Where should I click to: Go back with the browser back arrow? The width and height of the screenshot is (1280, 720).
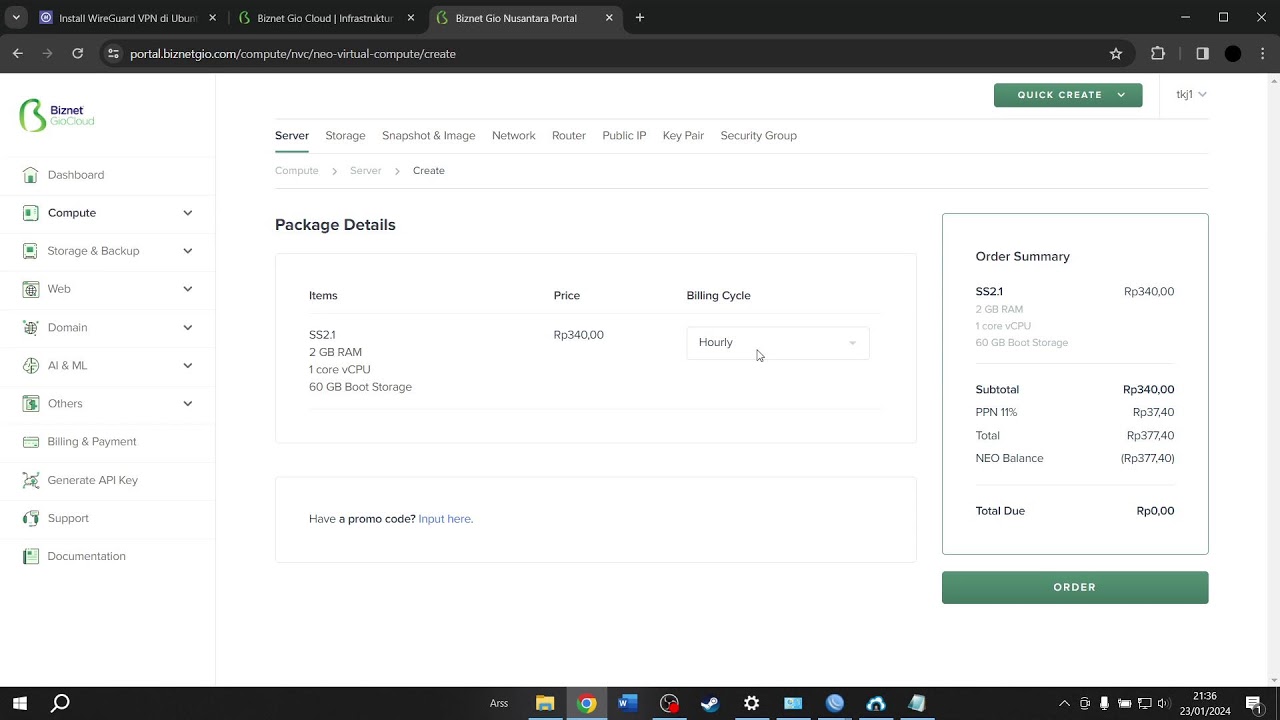pyautogui.click(x=18, y=54)
